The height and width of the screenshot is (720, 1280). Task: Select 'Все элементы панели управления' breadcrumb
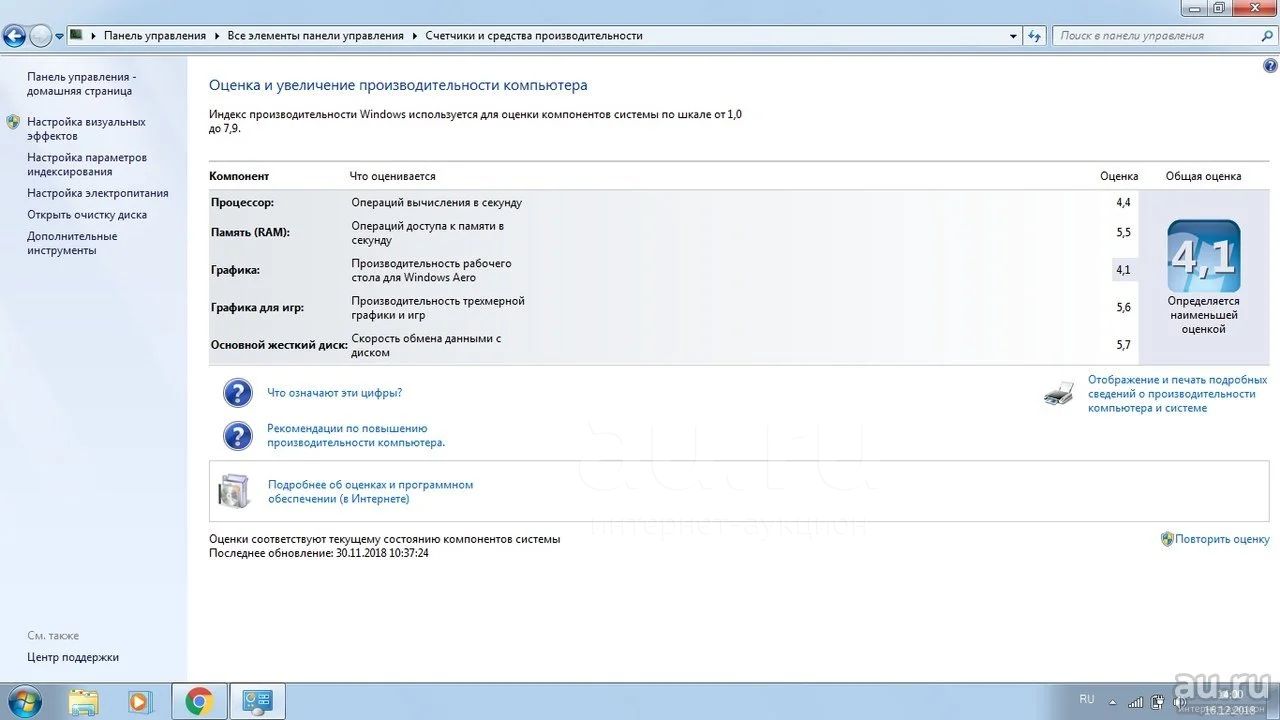(x=316, y=35)
